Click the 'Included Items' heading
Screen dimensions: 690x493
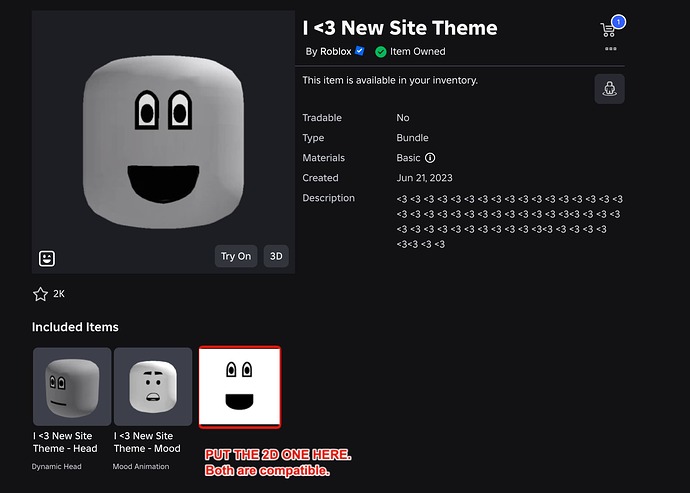coord(75,327)
